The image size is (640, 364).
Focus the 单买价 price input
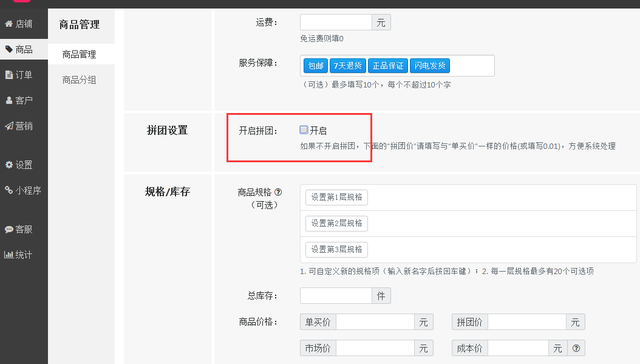(375, 322)
